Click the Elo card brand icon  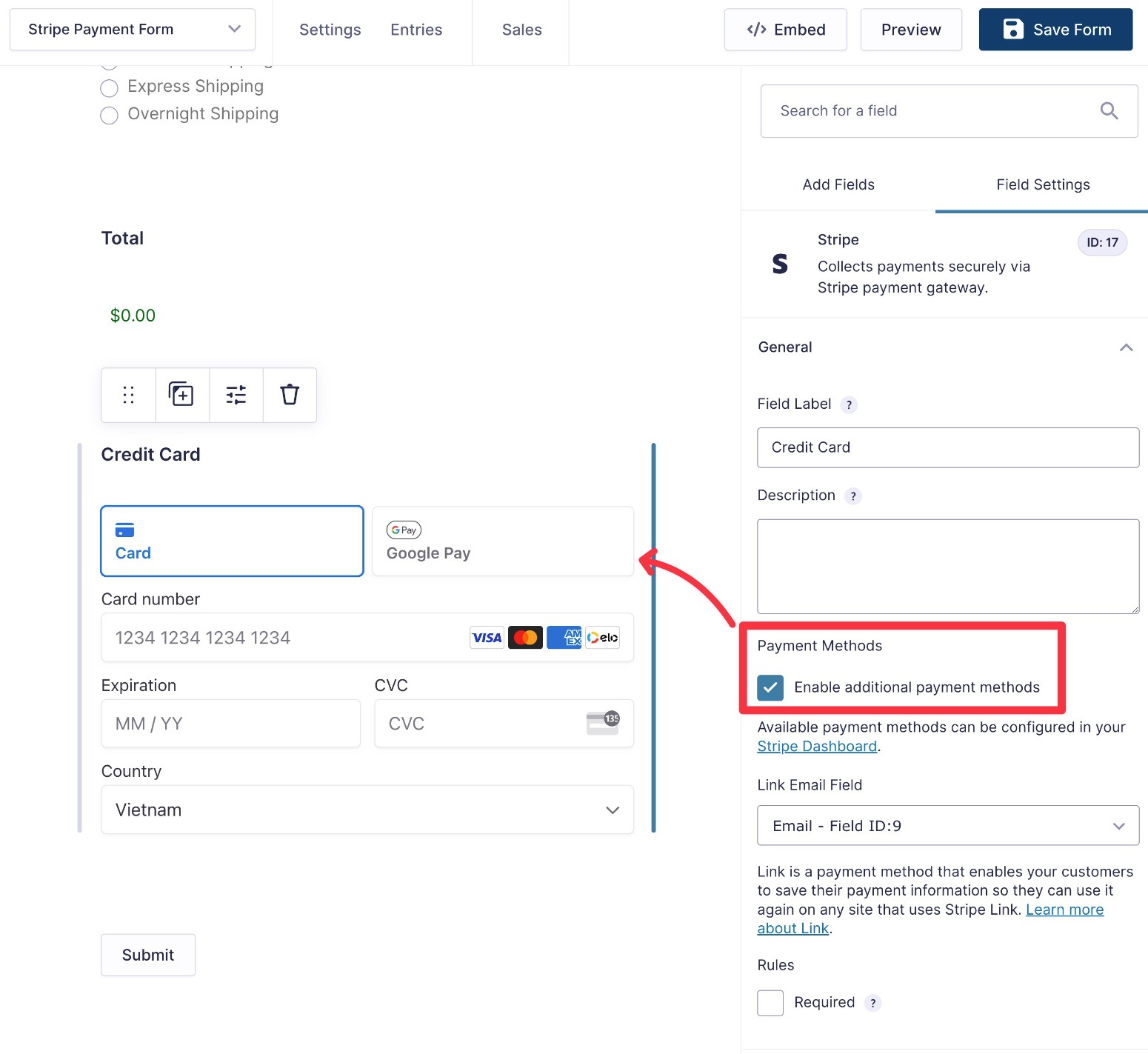click(x=602, y=638)
